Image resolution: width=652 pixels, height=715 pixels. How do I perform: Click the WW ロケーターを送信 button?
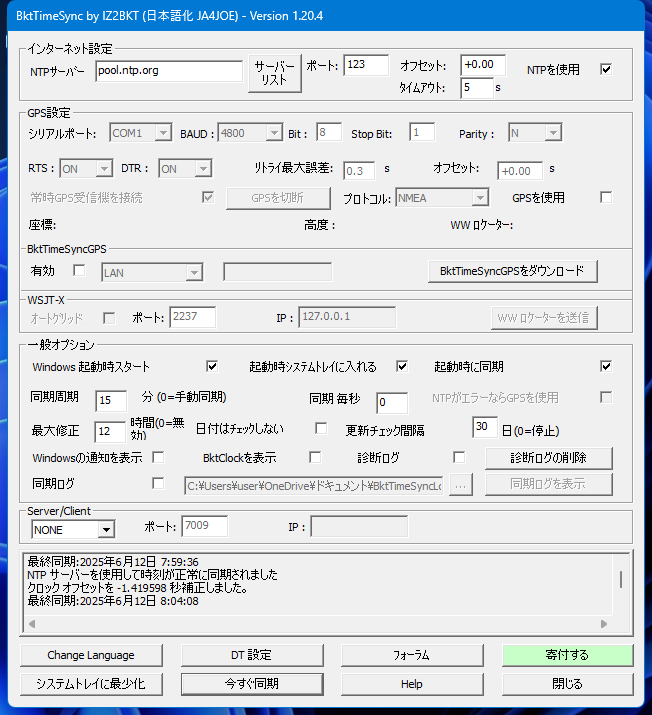544,318
